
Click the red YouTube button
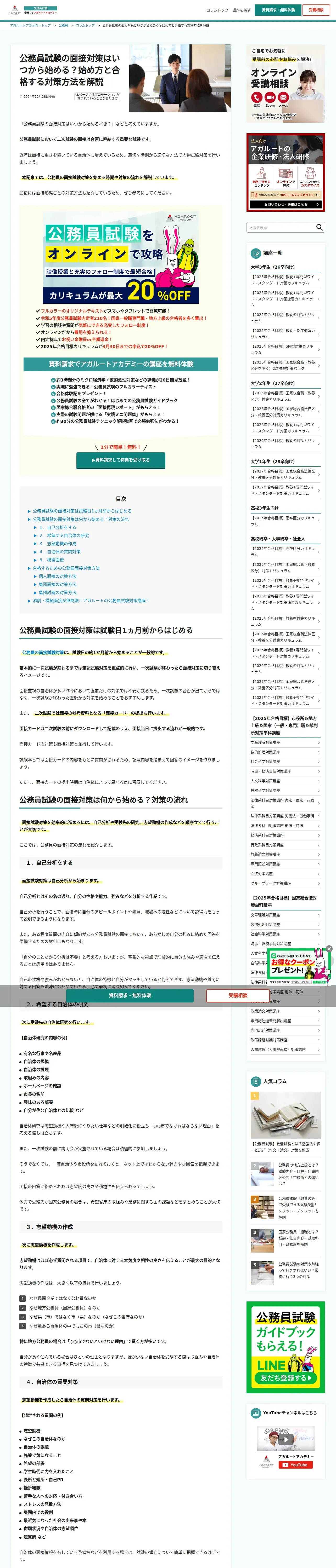coord(296,1465)
